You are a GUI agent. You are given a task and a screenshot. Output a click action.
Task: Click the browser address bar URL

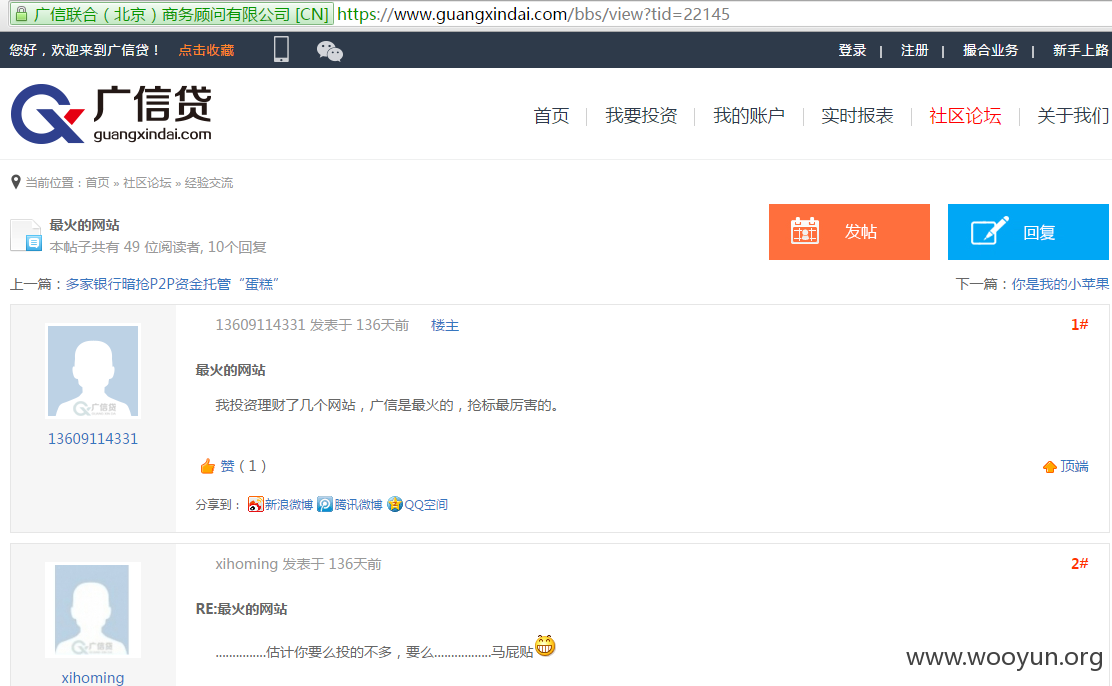(533, 14)
